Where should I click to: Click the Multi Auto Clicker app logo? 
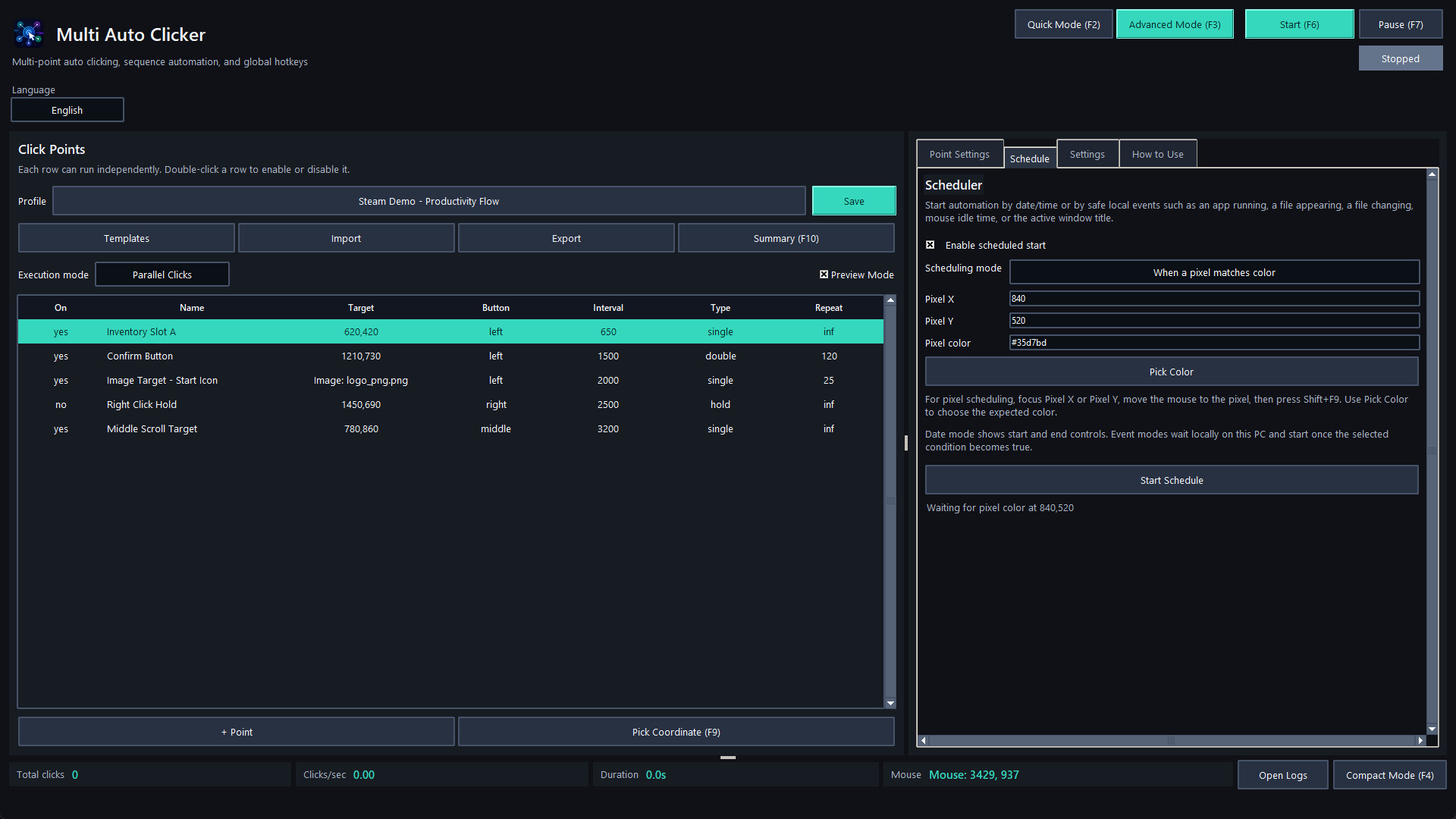[29, 33]
